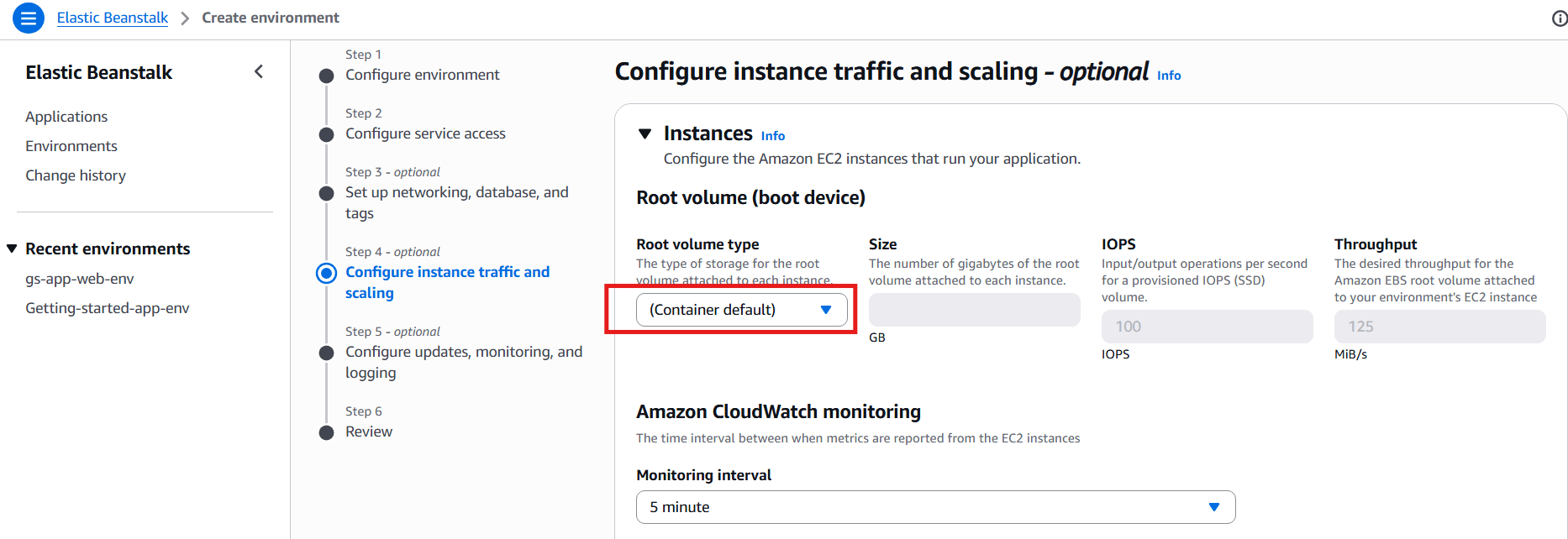The width and height of the screenshot is (1568, 539).
Task: Click Step 1 Configure environment dot
Action: tap(327, 76)
